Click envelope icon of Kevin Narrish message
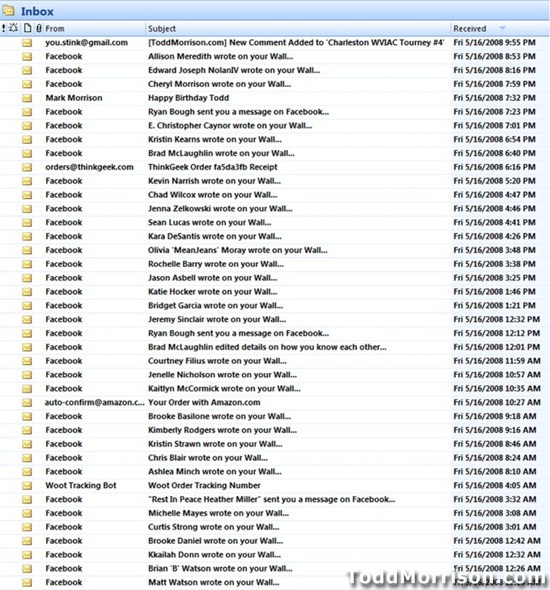This screenshot has height=590, width=550. 27,181
